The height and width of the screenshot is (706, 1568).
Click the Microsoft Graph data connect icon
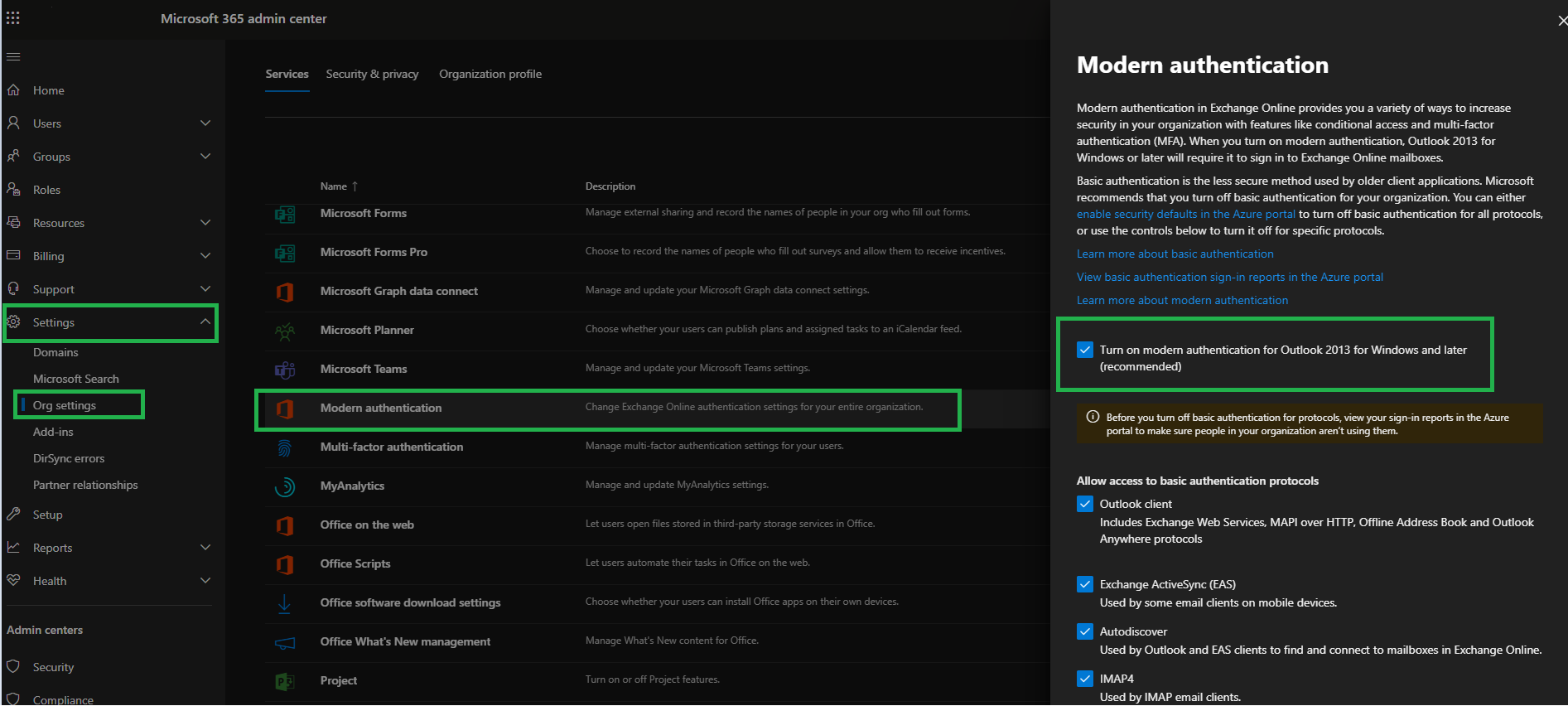(285, 292)
